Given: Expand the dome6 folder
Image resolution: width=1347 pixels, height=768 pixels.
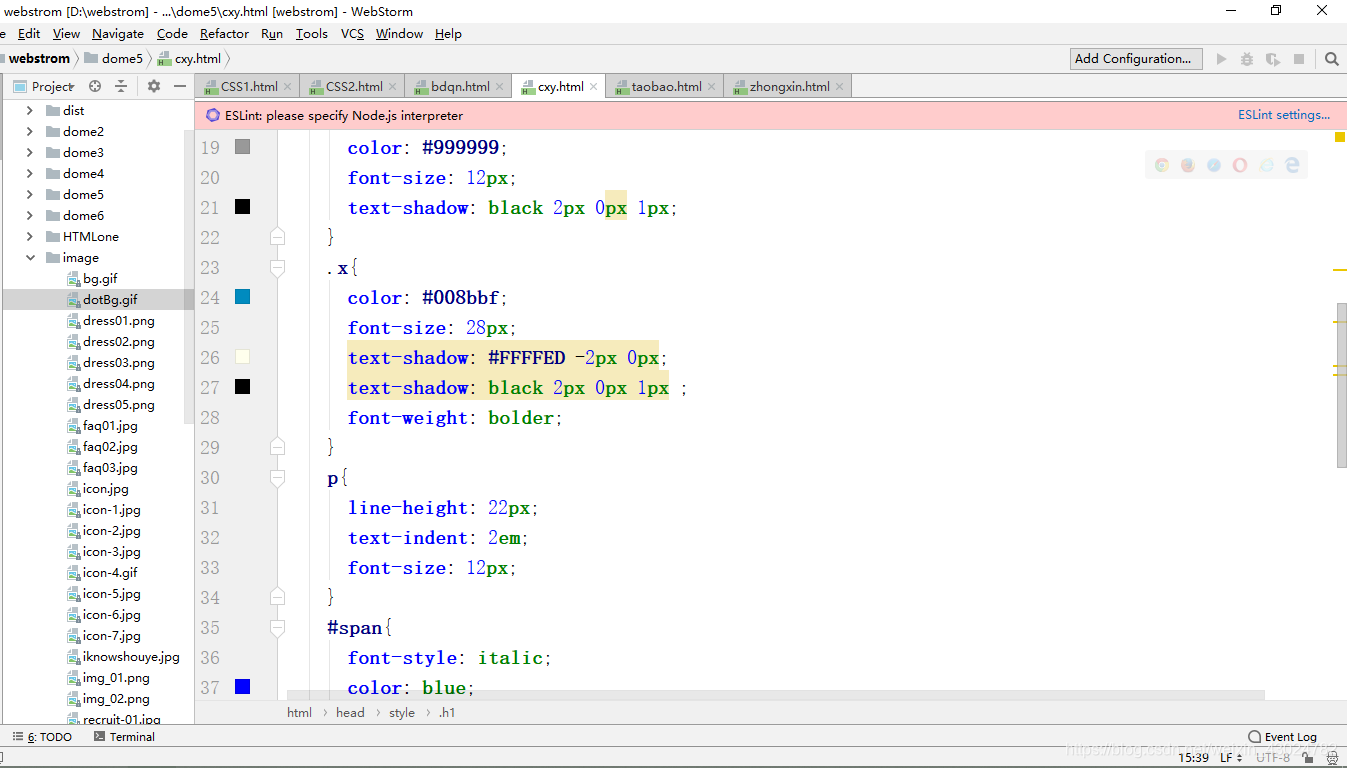Looking at the screenshot, I should (x=30, y=216).
